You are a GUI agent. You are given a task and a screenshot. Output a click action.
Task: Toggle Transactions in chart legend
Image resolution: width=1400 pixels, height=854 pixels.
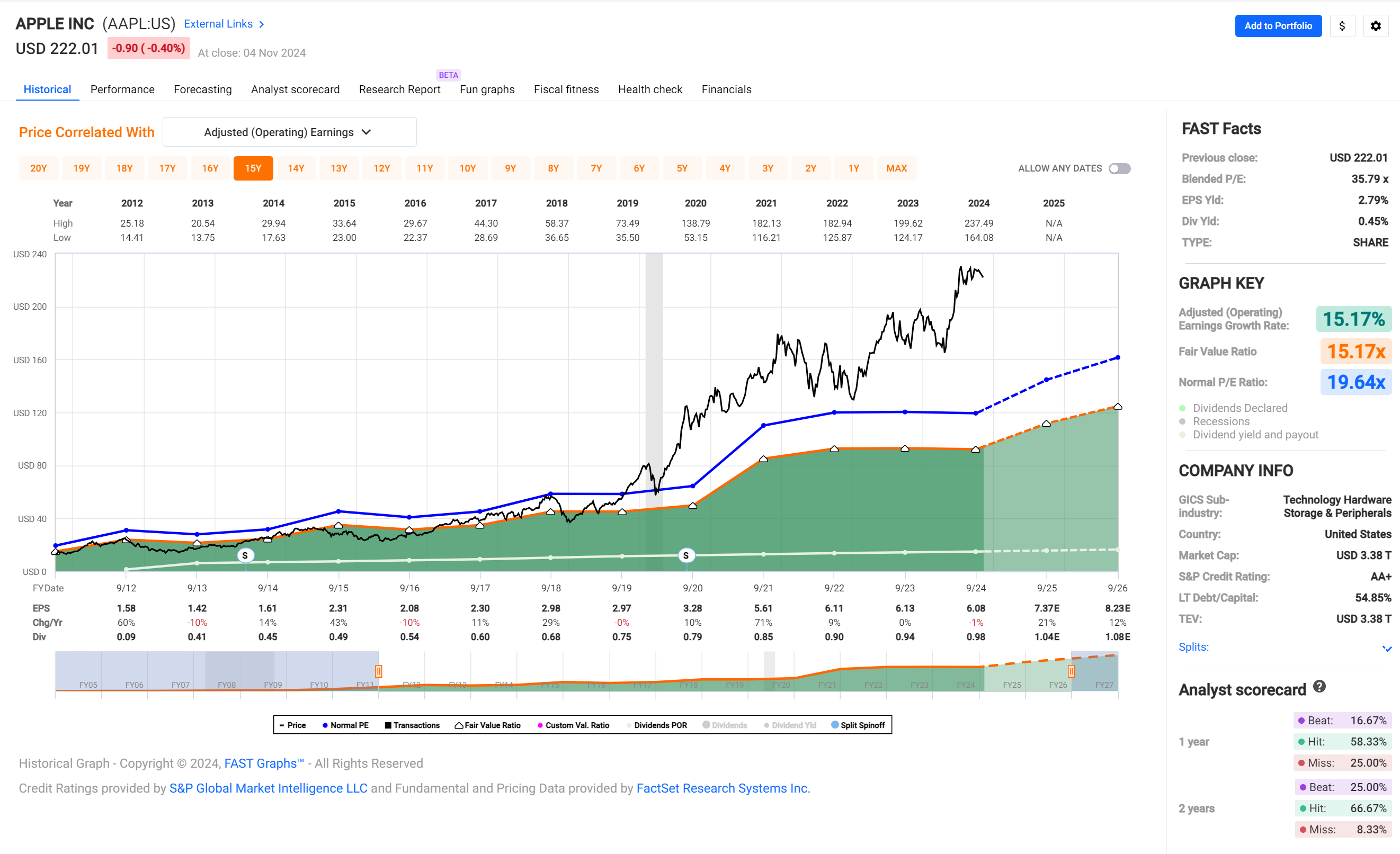412,725
